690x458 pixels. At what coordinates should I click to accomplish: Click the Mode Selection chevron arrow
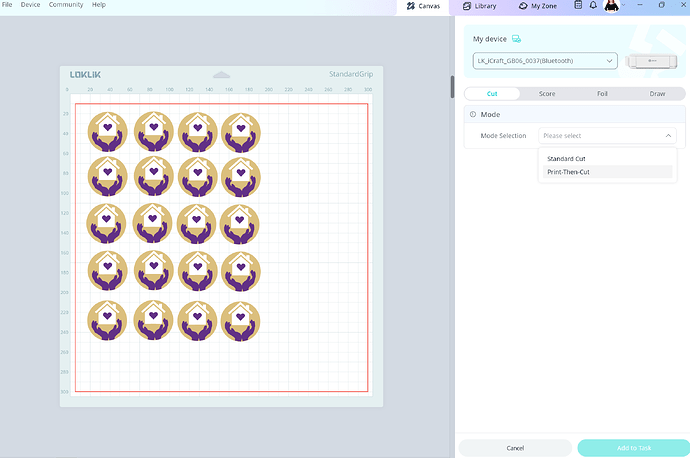(x=668, y=136)
